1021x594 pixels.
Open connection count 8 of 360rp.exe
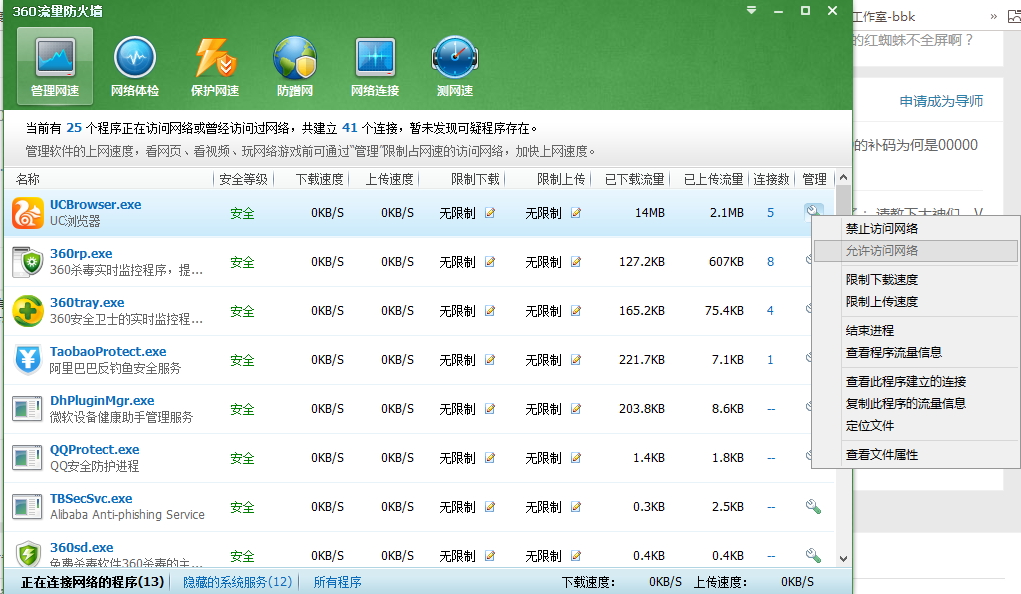[770, 262]
